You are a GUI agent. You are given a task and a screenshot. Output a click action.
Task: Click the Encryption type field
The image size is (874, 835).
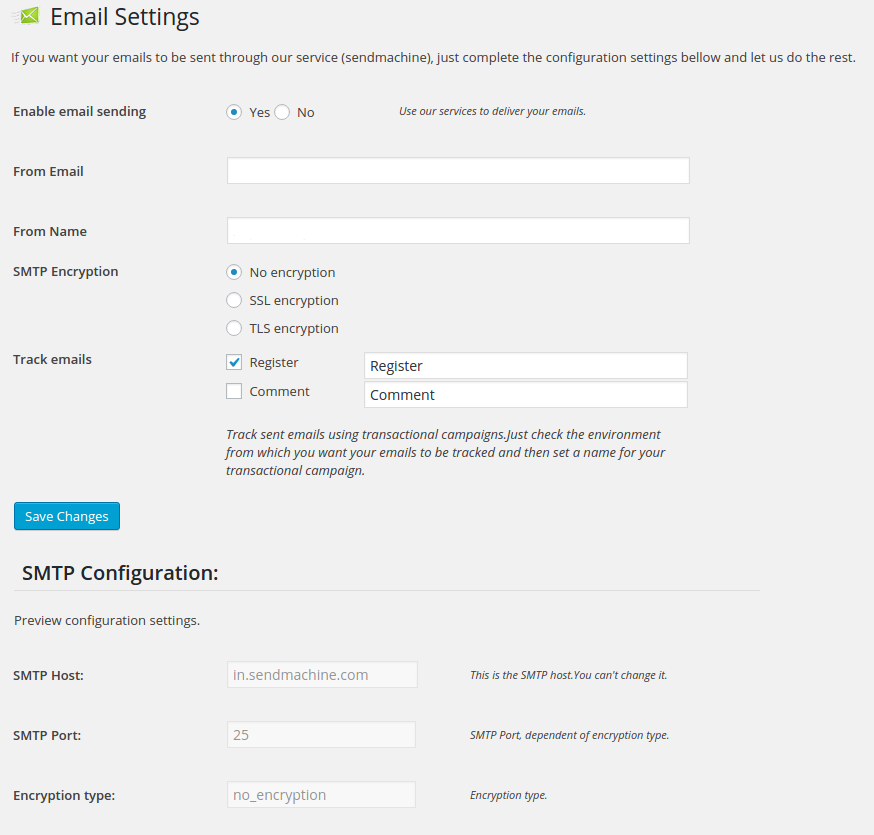pyautogui.click(x=321, y=795)
